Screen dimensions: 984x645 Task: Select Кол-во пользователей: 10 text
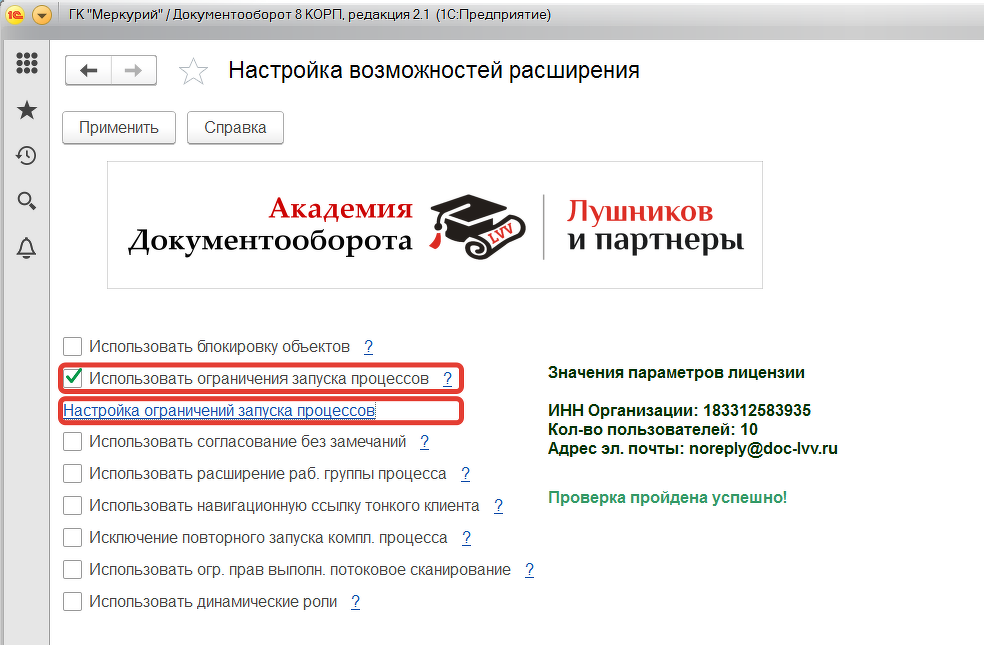[x=653, y=430]
